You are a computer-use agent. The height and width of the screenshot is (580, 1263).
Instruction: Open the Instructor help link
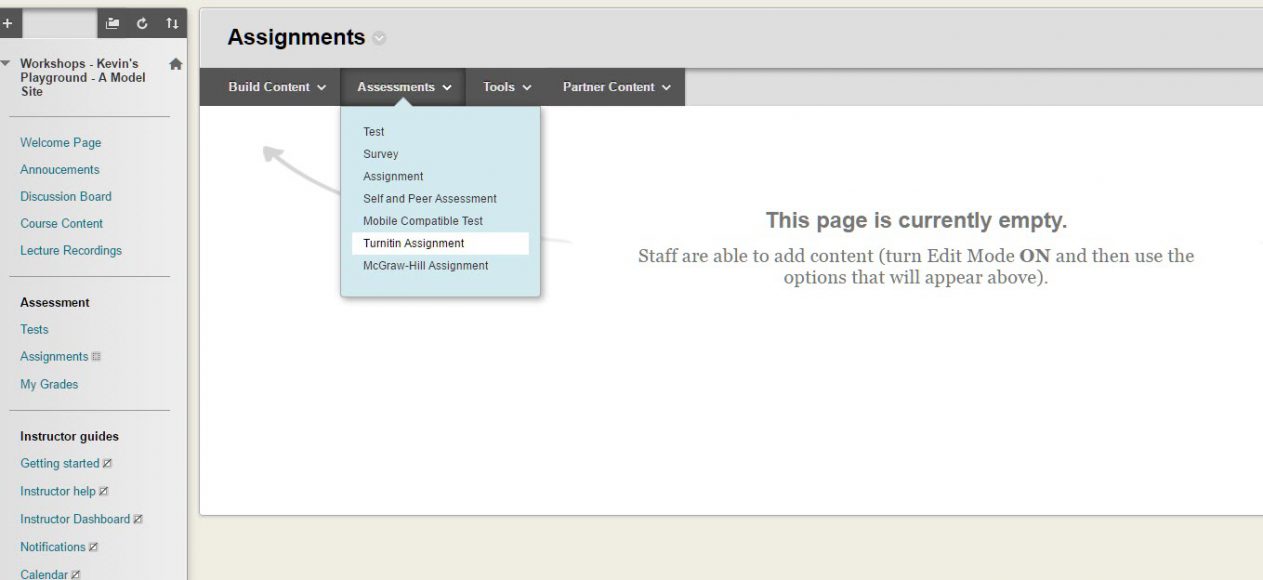click(58, 492)
